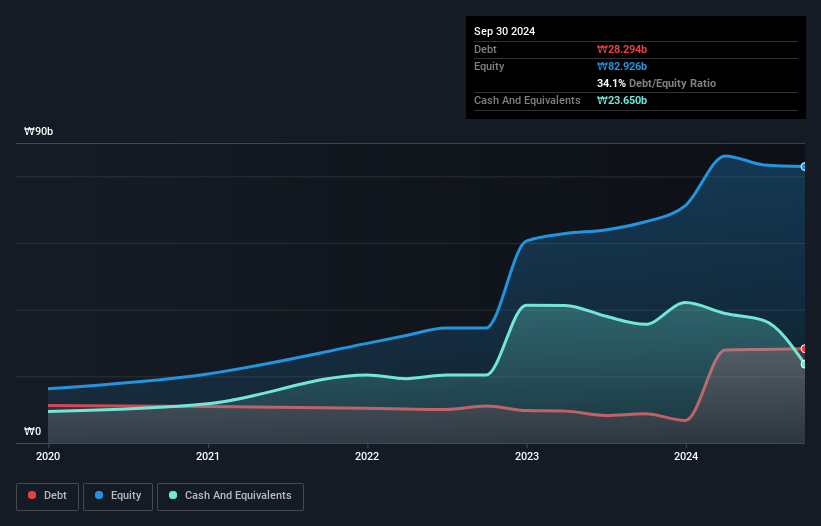Click the 2022 x-axis label
This screenshot has height=526, width=821.
[367, 456]
